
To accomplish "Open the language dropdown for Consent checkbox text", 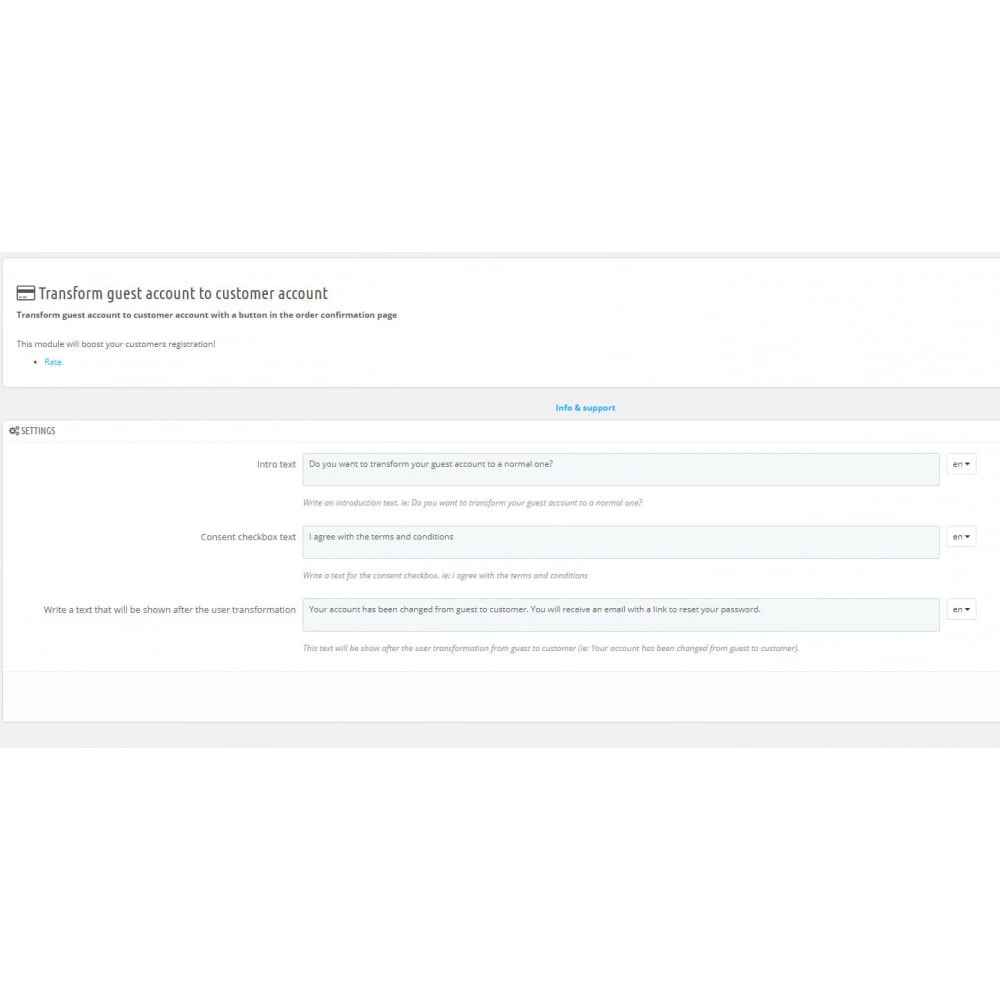I will pos(961,537).
